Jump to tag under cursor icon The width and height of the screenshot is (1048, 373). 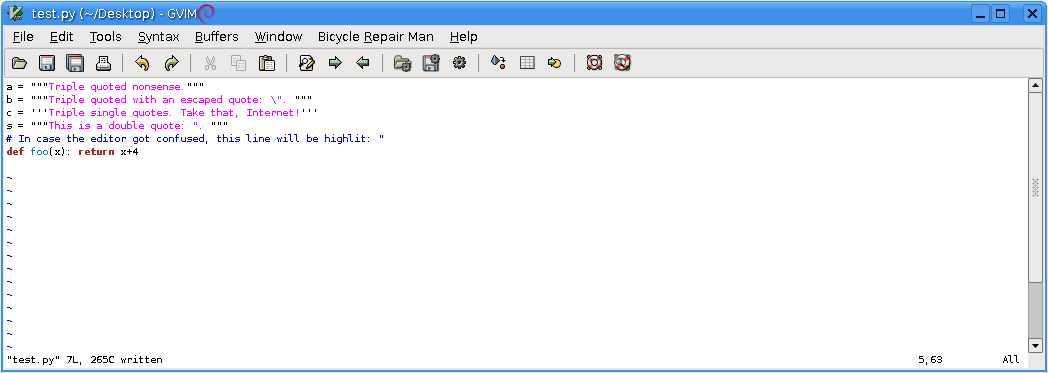554,63
